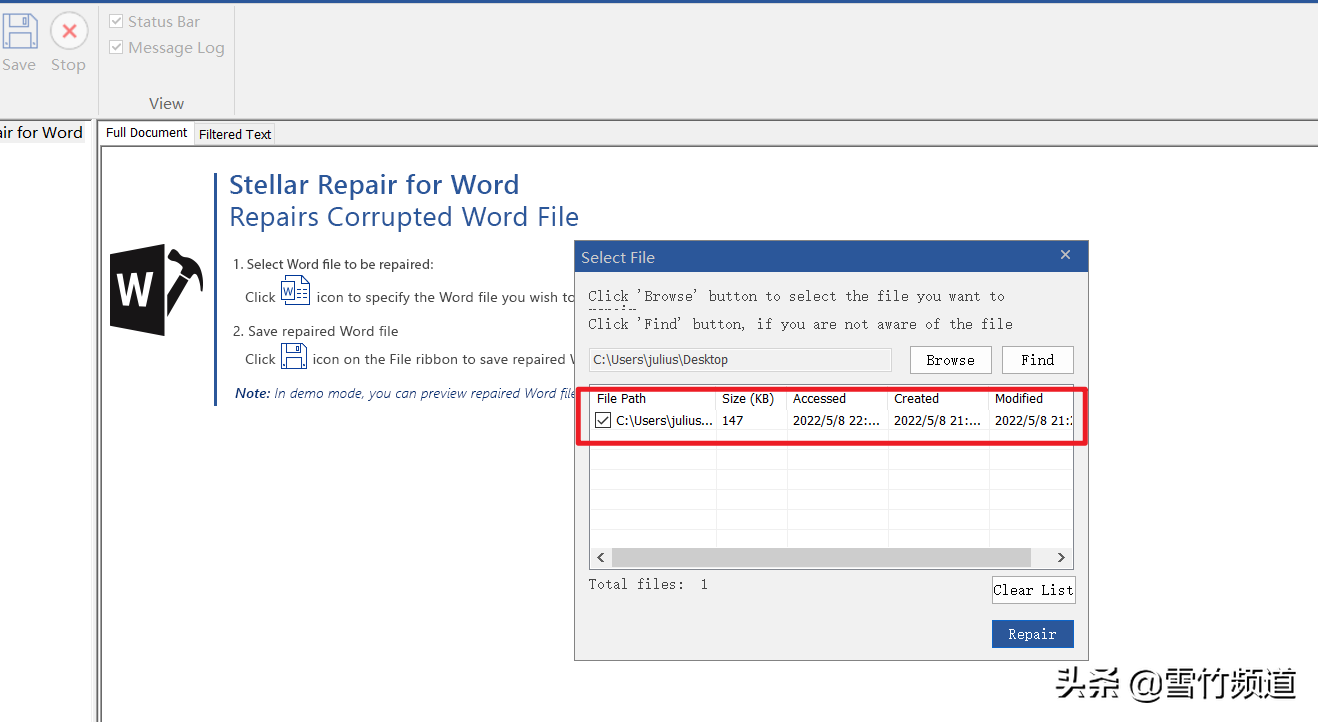Toggle the Message Log checkbox
The image size is (1318, 722).
click(117, 47)
